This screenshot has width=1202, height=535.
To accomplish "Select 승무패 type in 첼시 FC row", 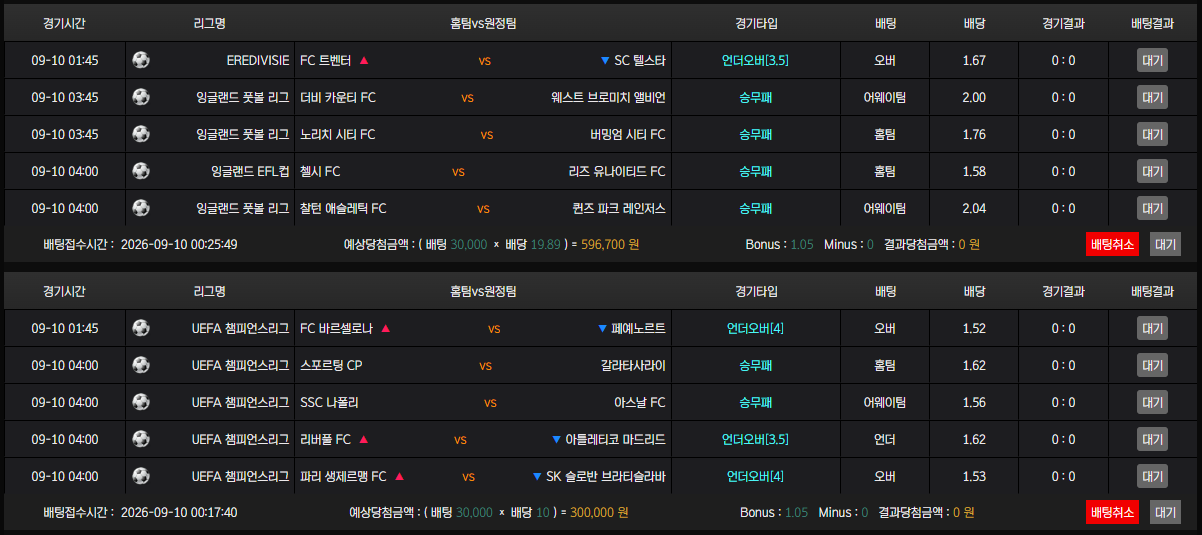I will (x=755, y=171).
